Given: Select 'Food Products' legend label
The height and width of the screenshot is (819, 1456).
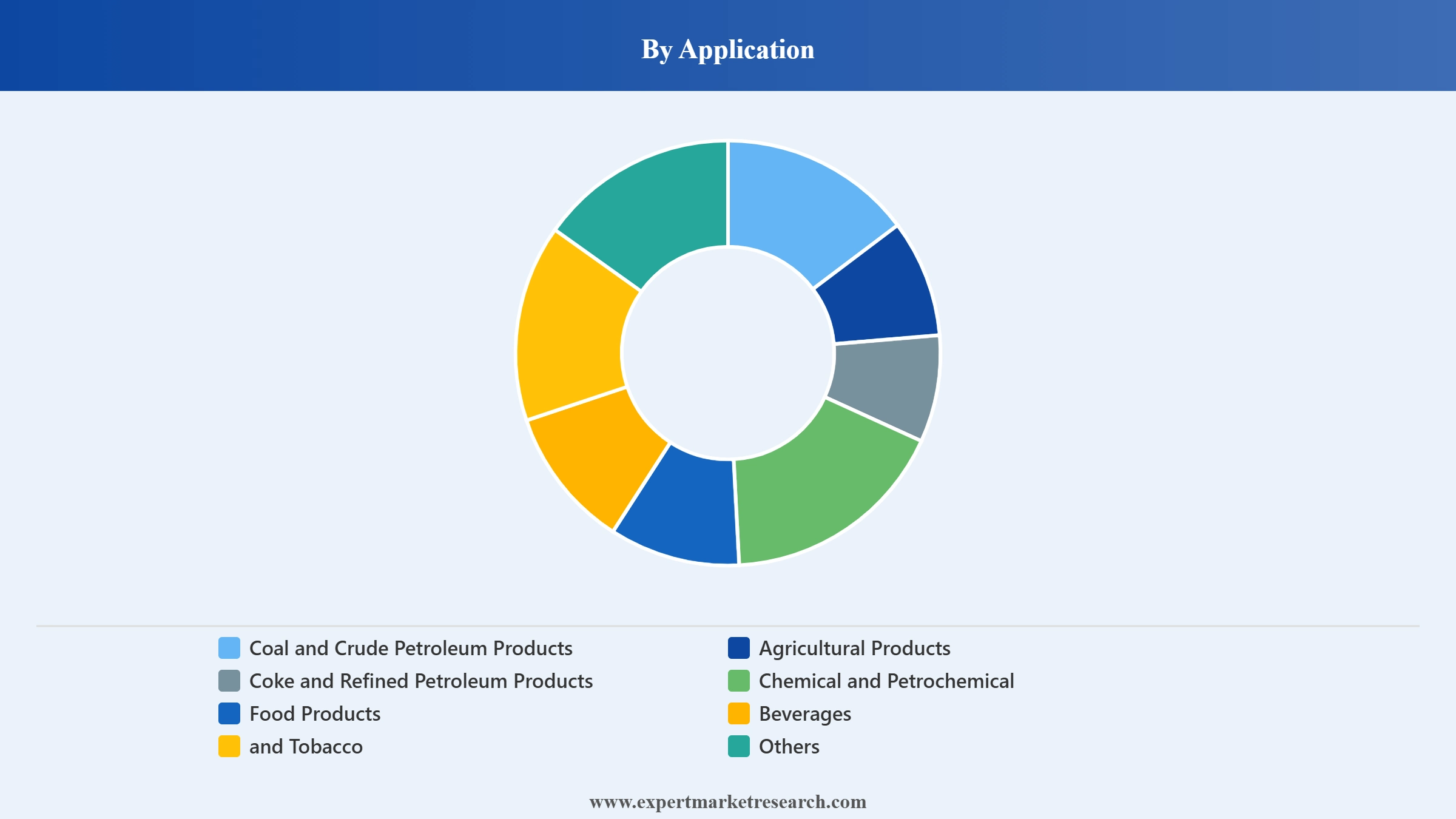Looking at the screenshot, I should point(315,714).
